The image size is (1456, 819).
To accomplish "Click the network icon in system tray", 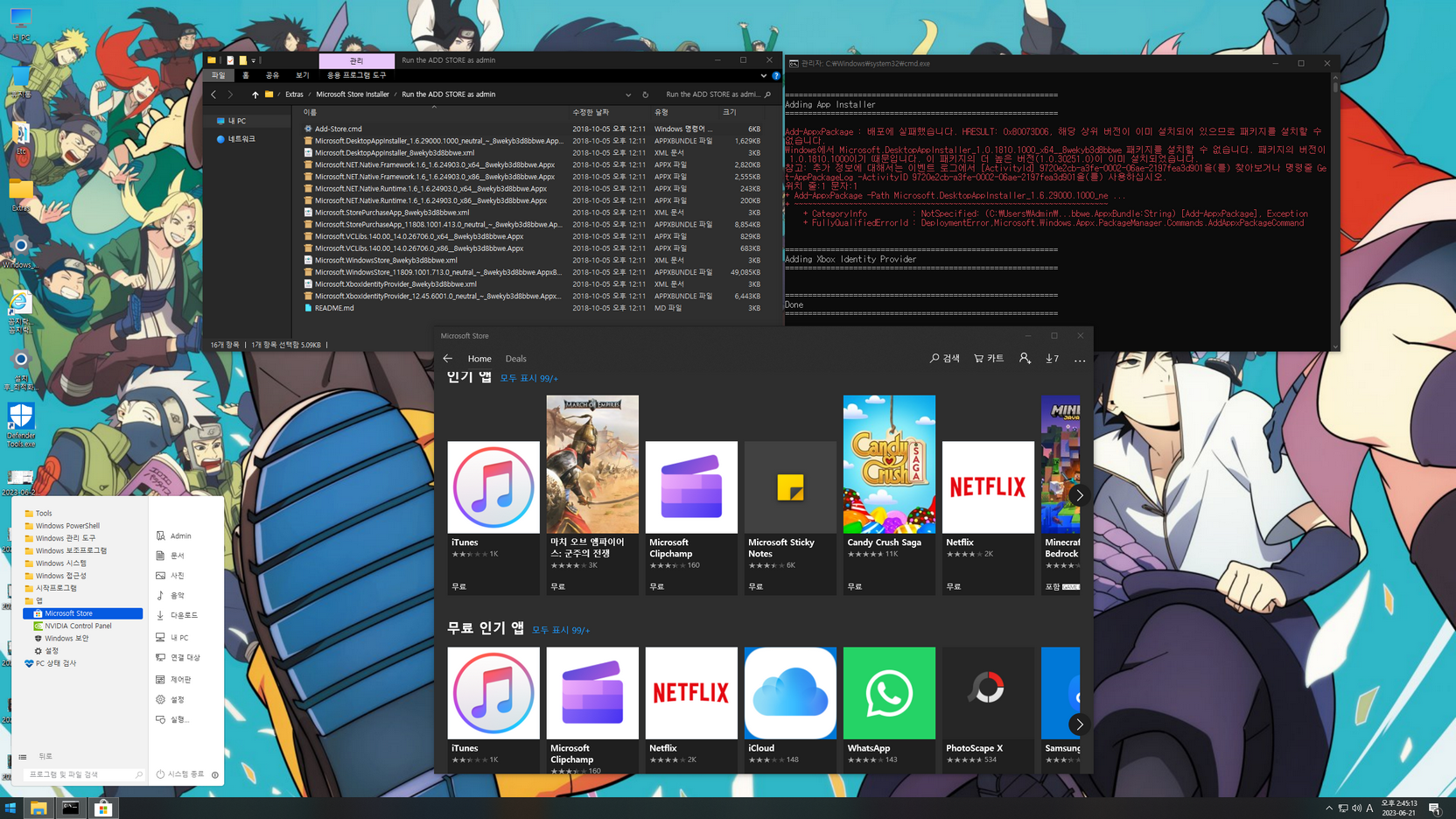I will 1343,808.
